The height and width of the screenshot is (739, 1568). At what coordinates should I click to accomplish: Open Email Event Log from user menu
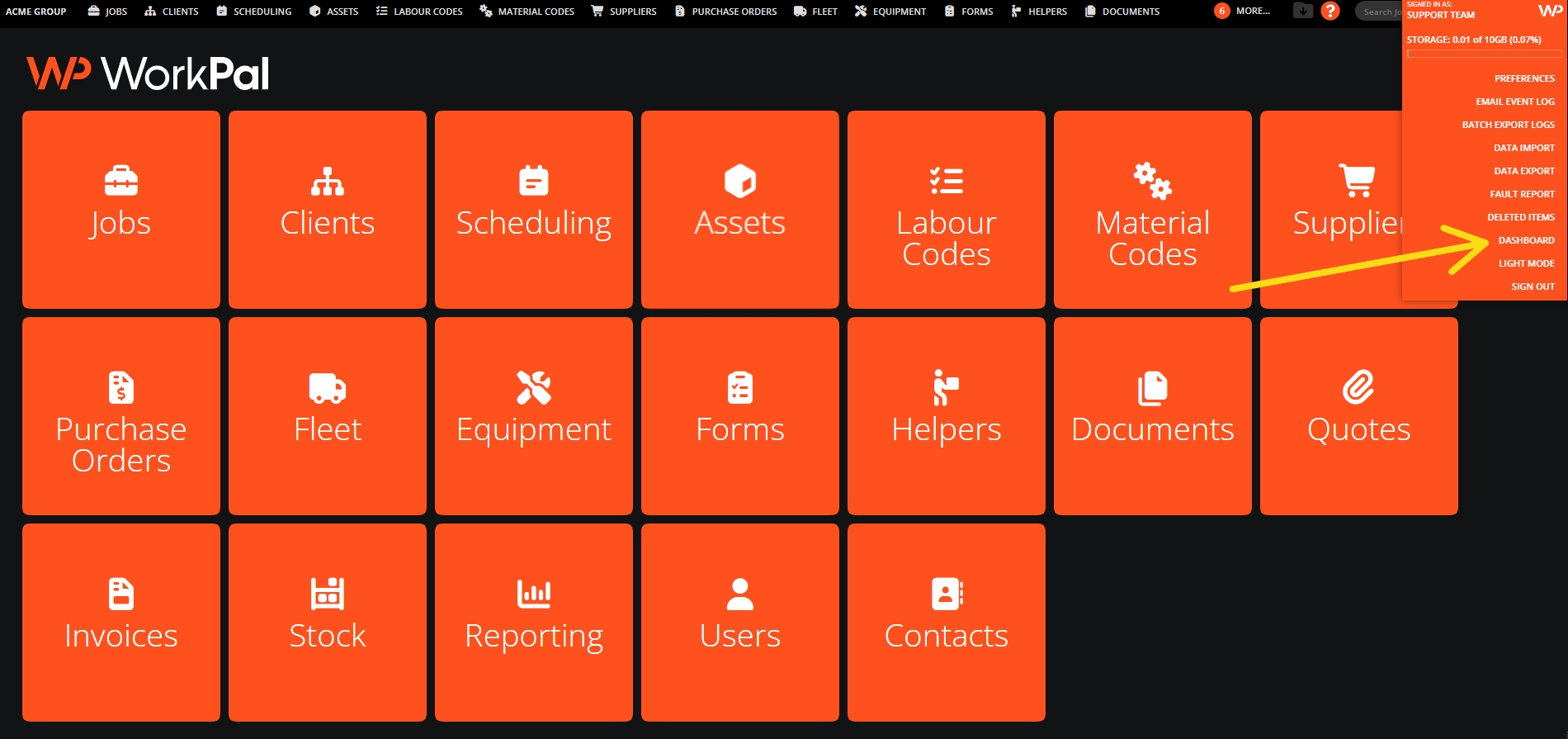[x=1515, y=102]
